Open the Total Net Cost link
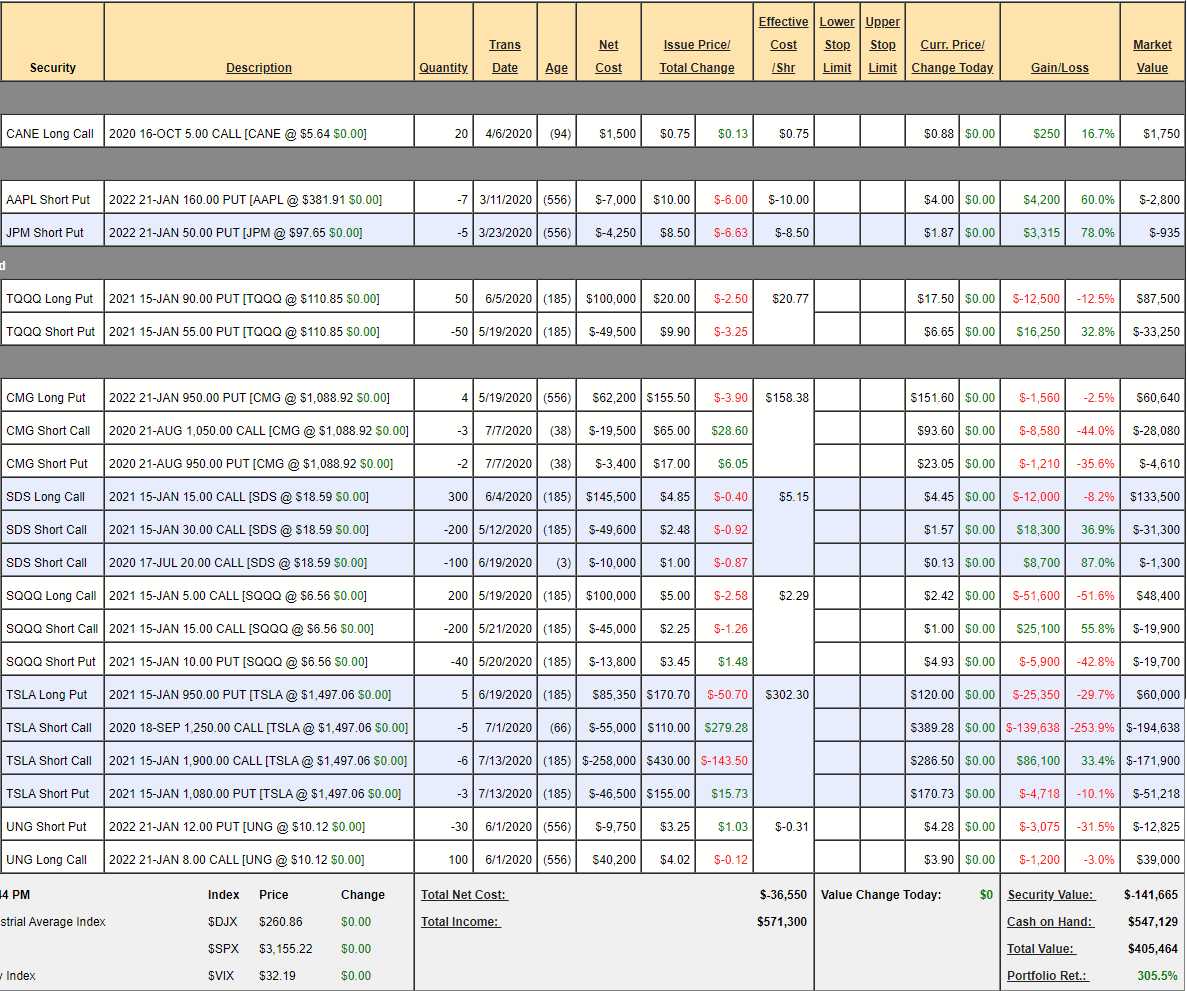1187x991 pixels. tap(464, 895)
